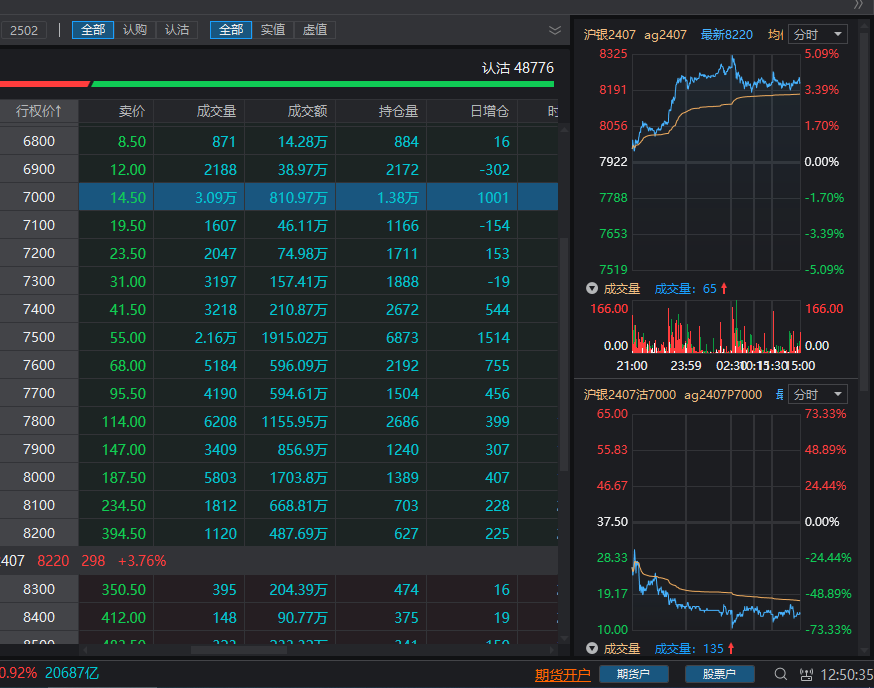Open the 期货开户 link
Screen dimensions: 874x688
coord(562,675)
